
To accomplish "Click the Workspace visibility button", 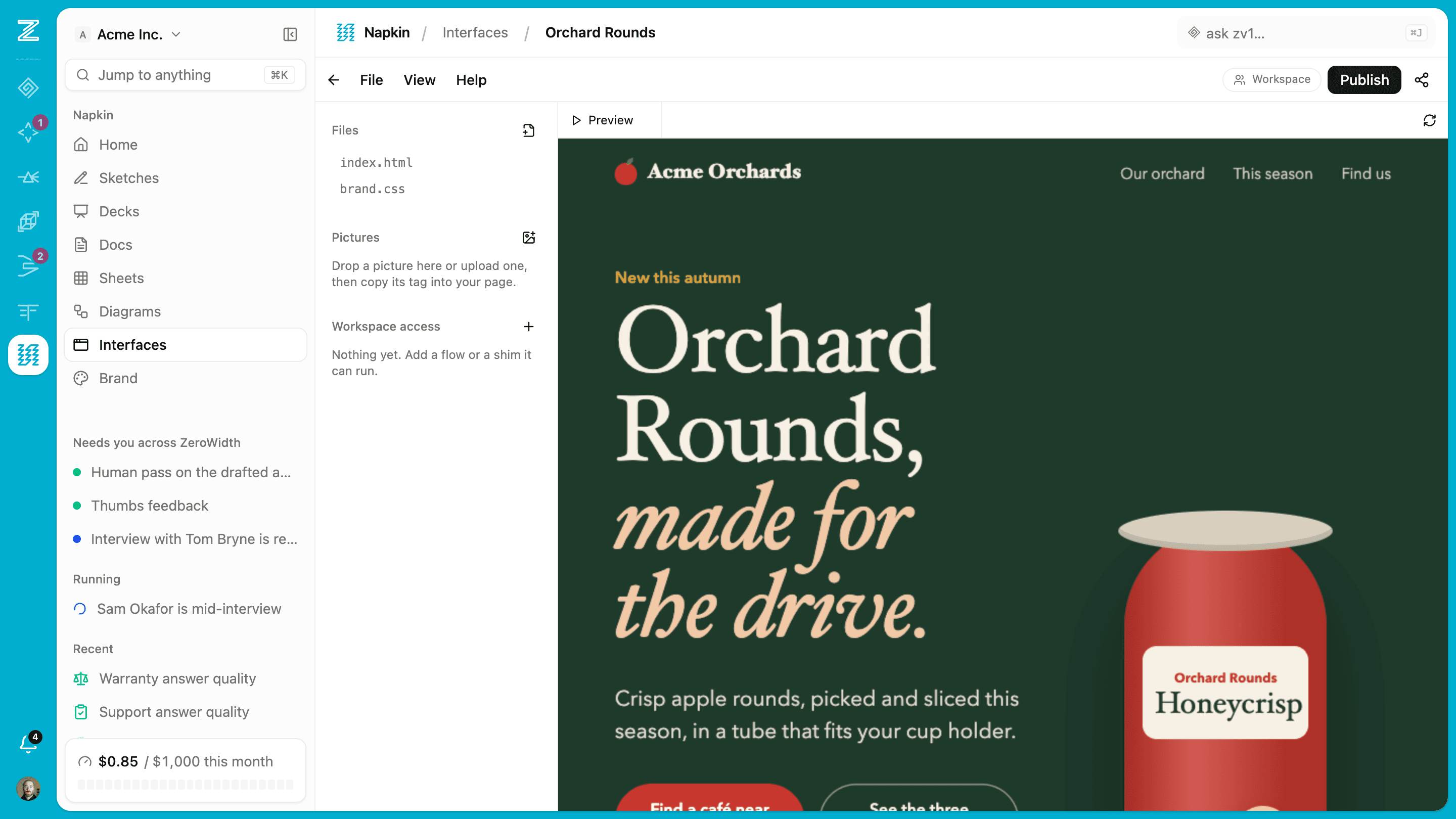I will tap(1272, 79).
